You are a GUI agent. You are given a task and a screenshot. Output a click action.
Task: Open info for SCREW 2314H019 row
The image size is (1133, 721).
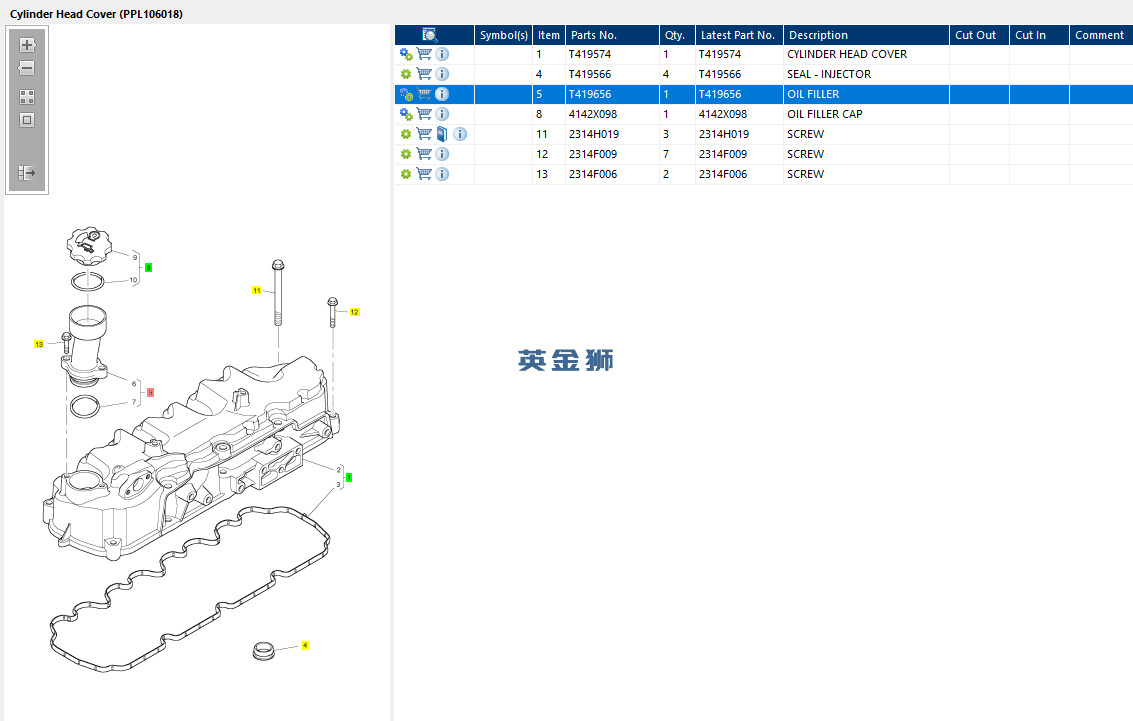[460, 134]
